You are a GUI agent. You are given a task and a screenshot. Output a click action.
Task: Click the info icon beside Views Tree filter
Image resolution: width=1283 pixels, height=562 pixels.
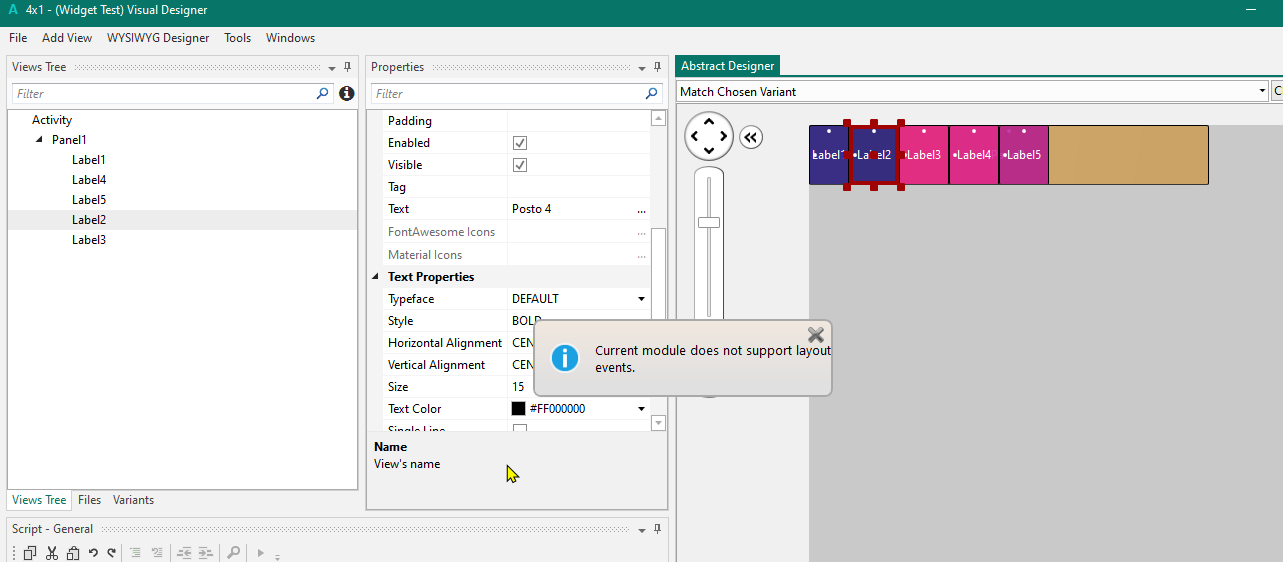[347, 93]
